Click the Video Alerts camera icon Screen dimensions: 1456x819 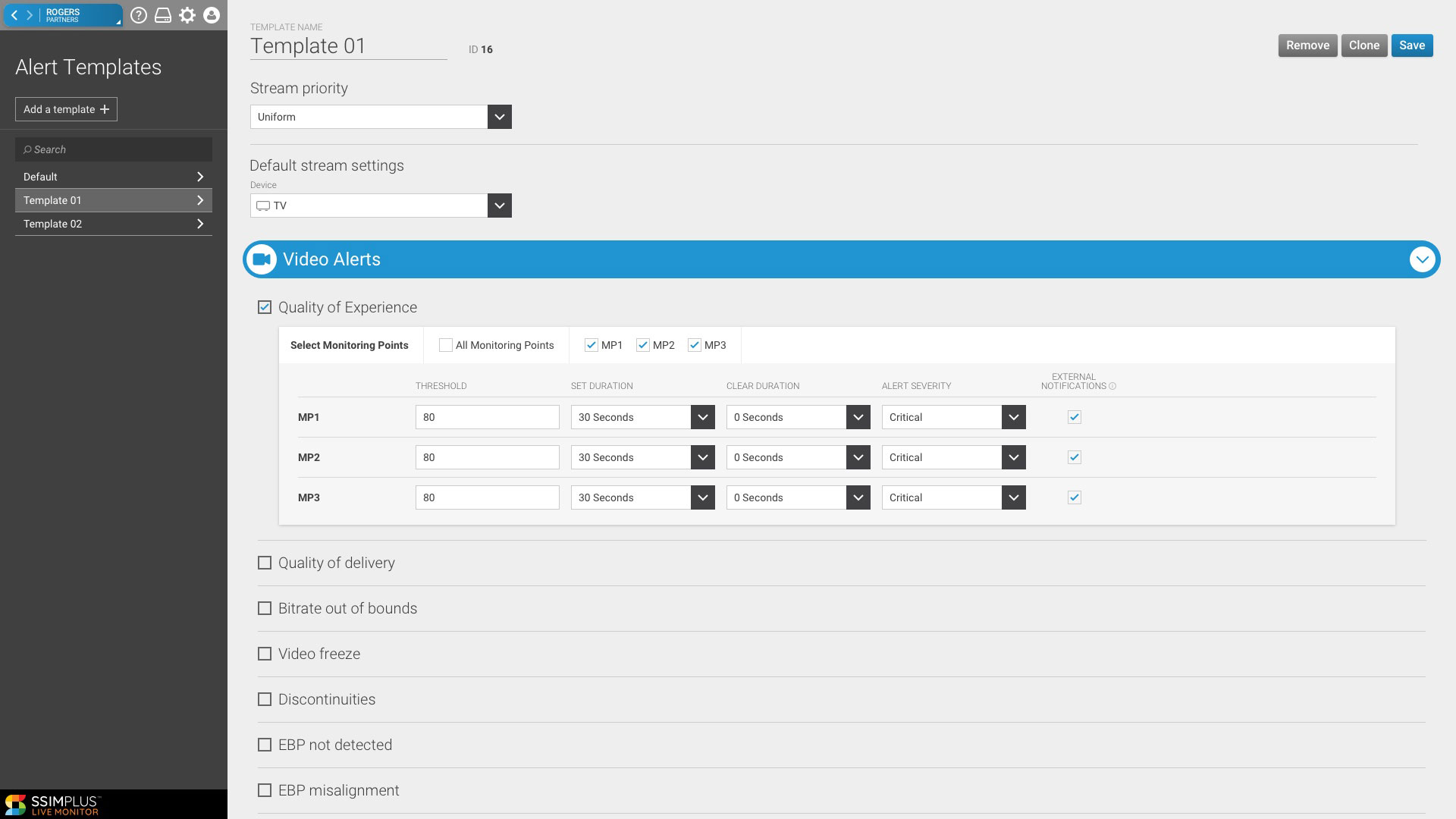pyautogui.click(x=262, y=259)
